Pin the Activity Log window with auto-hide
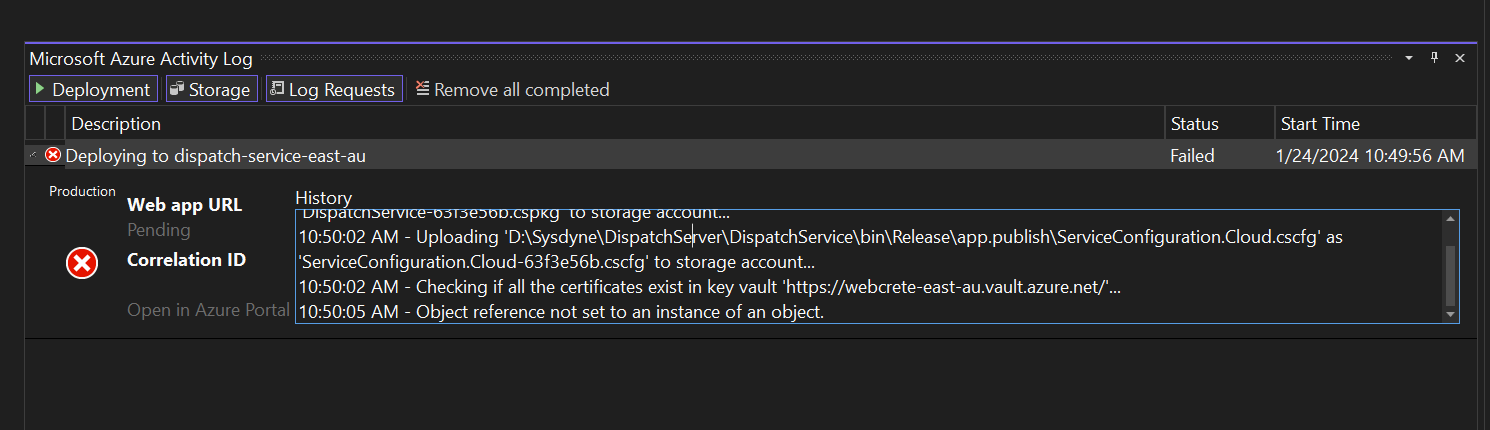 click(x=1434, y=59)
